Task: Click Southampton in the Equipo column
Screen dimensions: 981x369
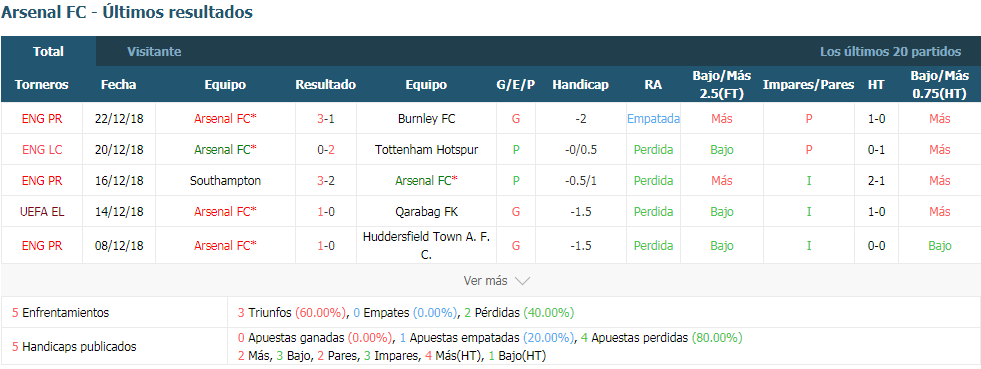Action: tap(225, 181)
